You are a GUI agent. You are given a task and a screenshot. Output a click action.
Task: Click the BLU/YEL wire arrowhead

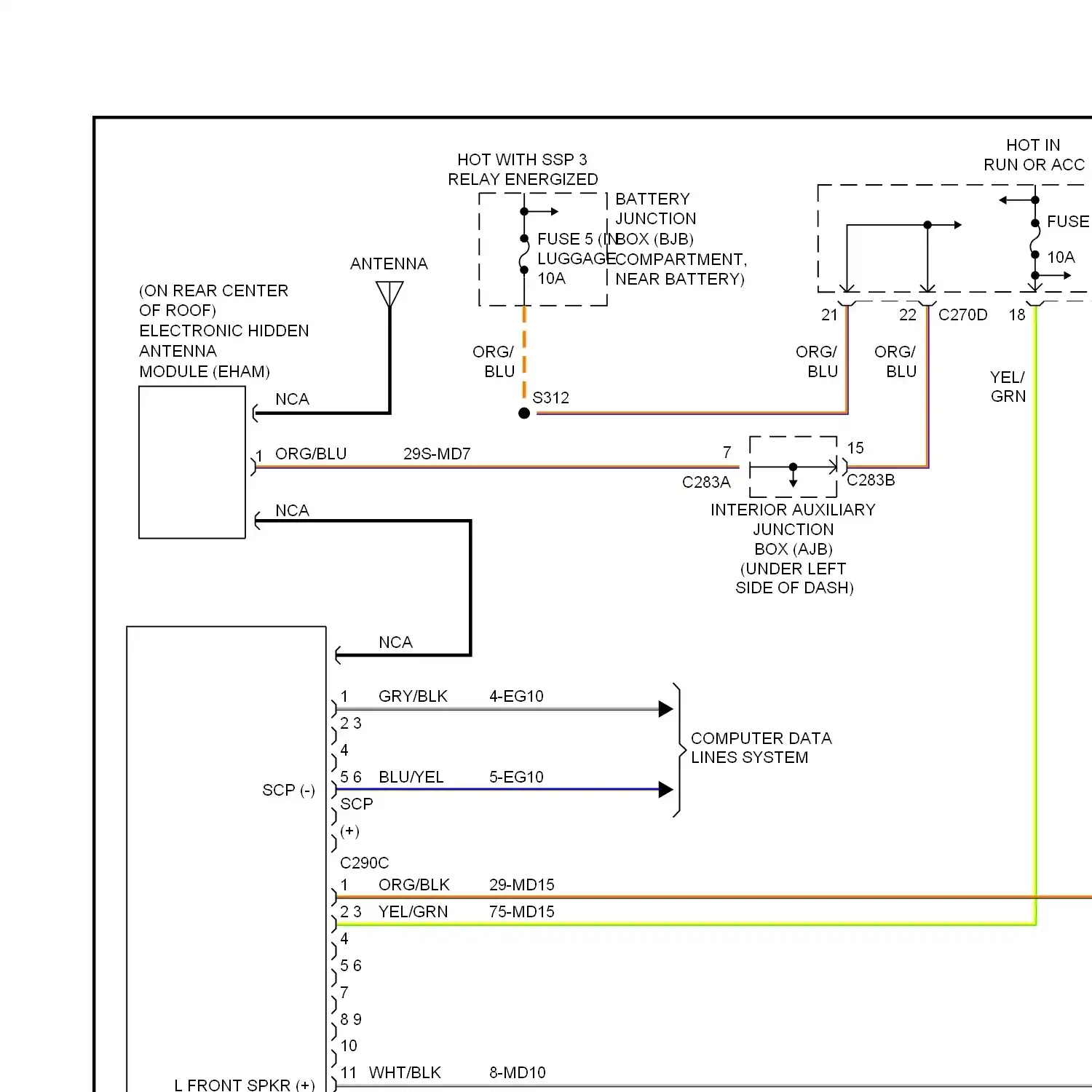tap(665, 789)
